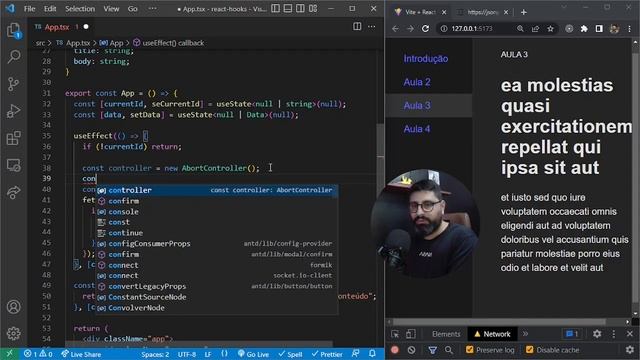Clear network log

click(411, 350)
